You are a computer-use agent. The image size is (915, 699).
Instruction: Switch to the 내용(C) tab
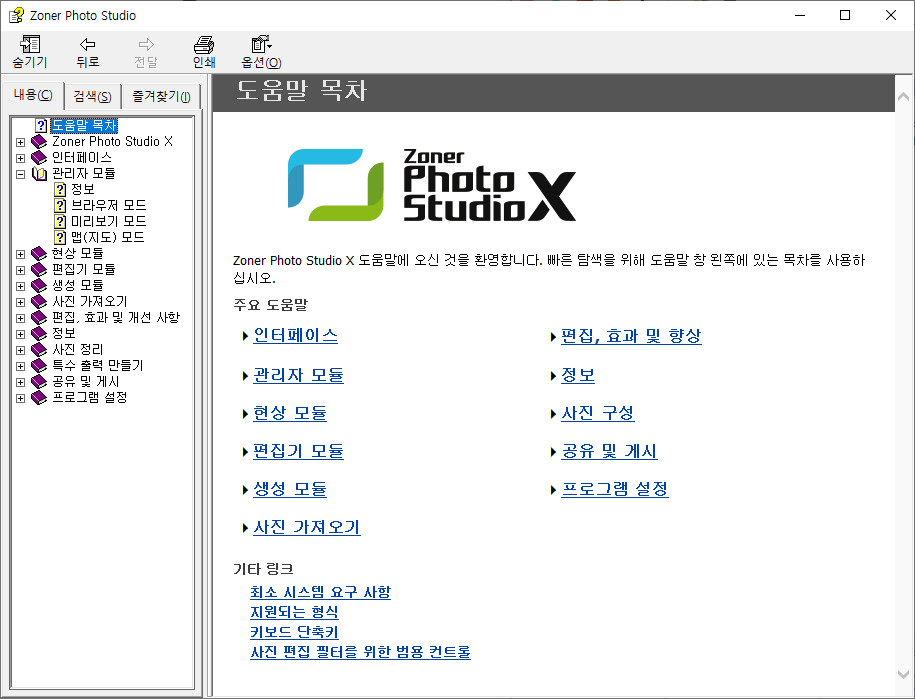(x=33, y=95)
